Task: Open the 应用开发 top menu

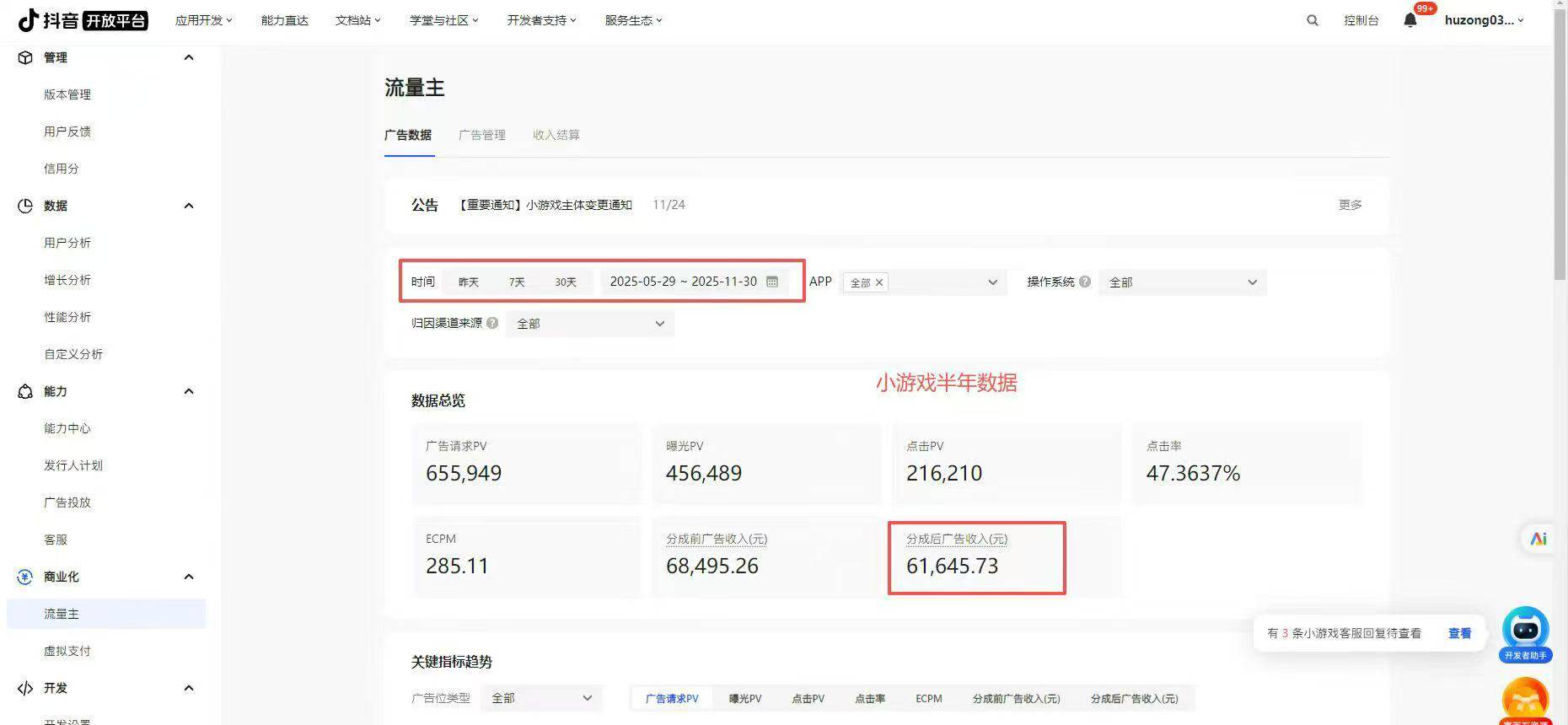Action: [203, 20]
